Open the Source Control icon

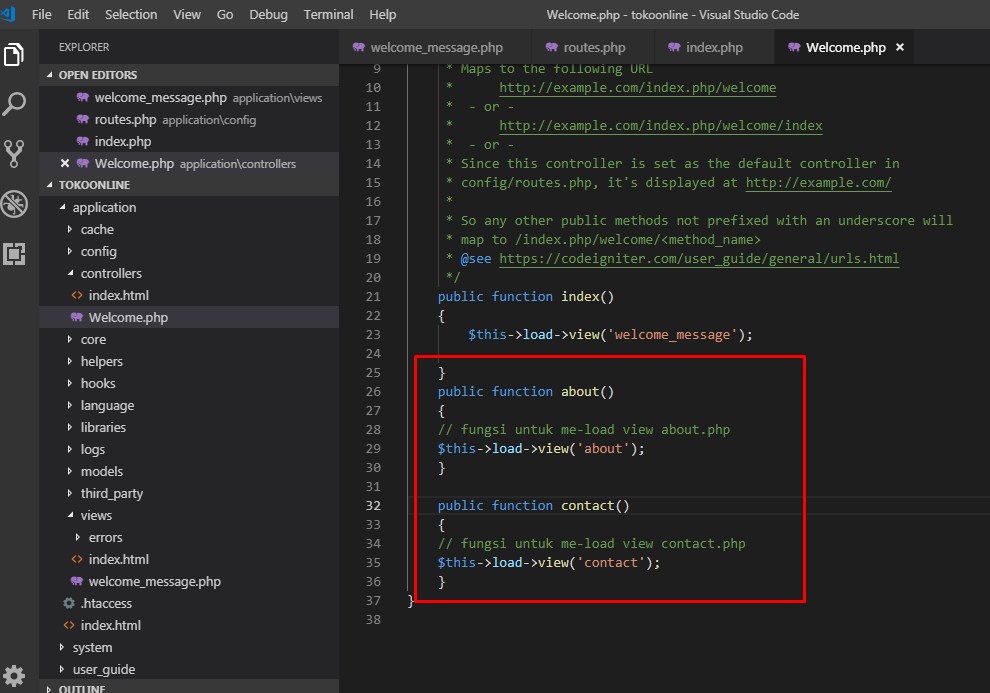coord(14,153)
